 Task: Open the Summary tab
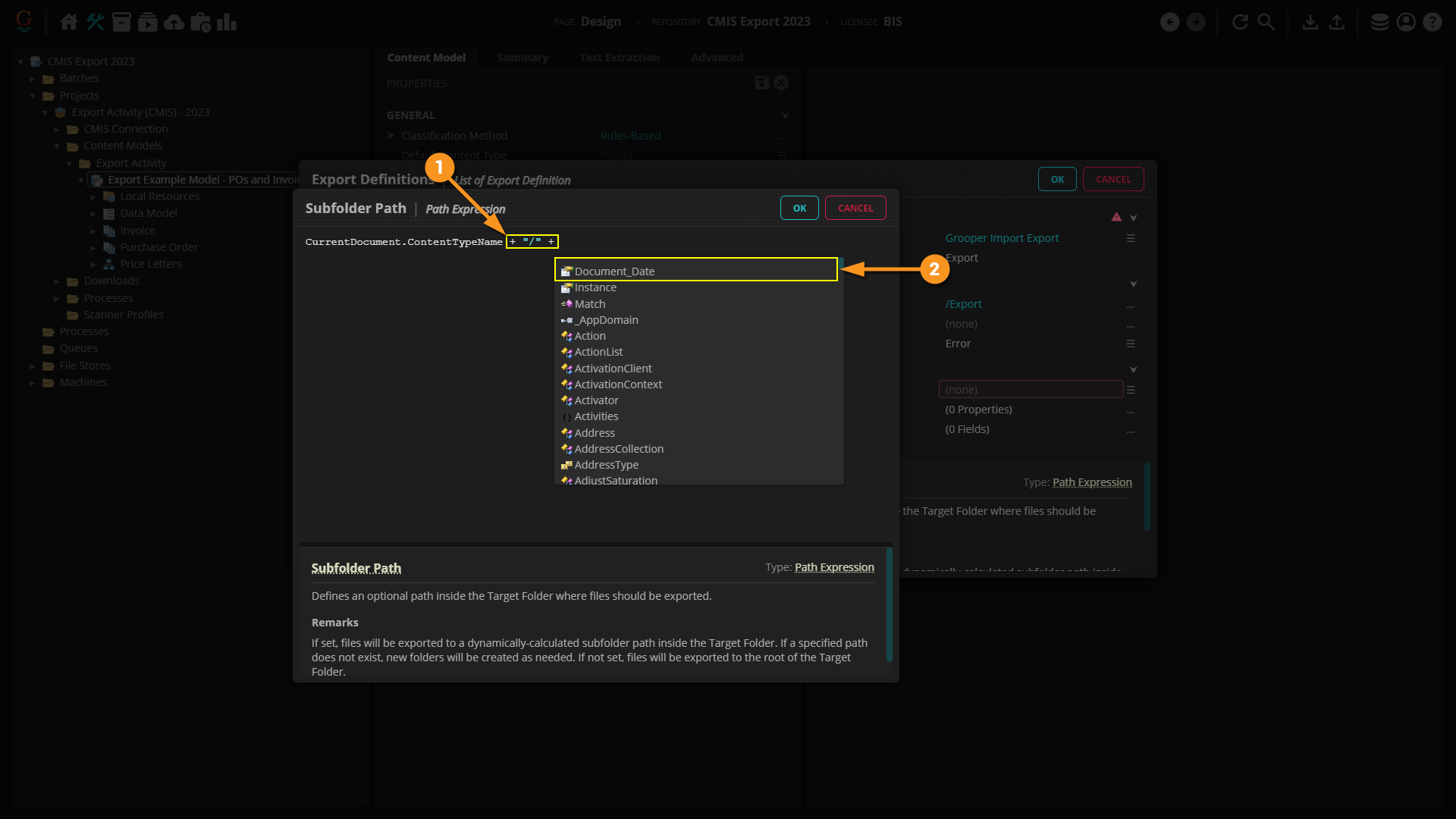(522, 58)
